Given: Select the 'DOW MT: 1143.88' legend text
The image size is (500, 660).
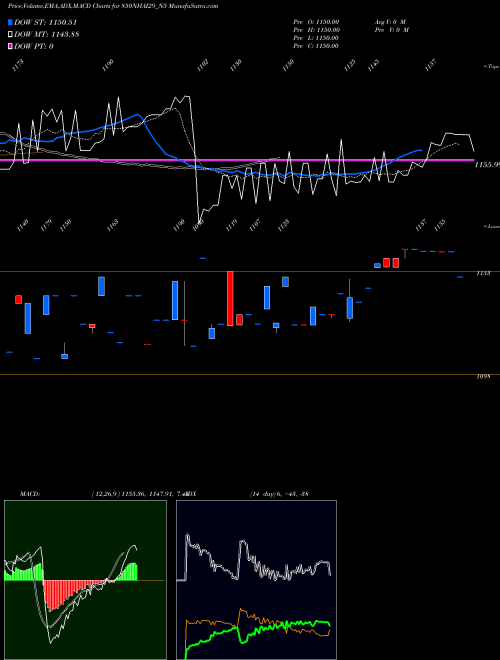Looking at the screenshot, I should click(47, 35).
